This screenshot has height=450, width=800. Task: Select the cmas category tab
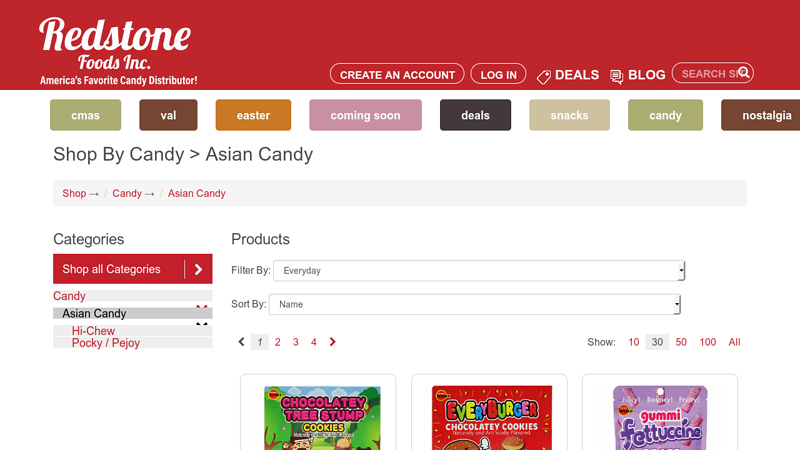(x=86, y=115)
